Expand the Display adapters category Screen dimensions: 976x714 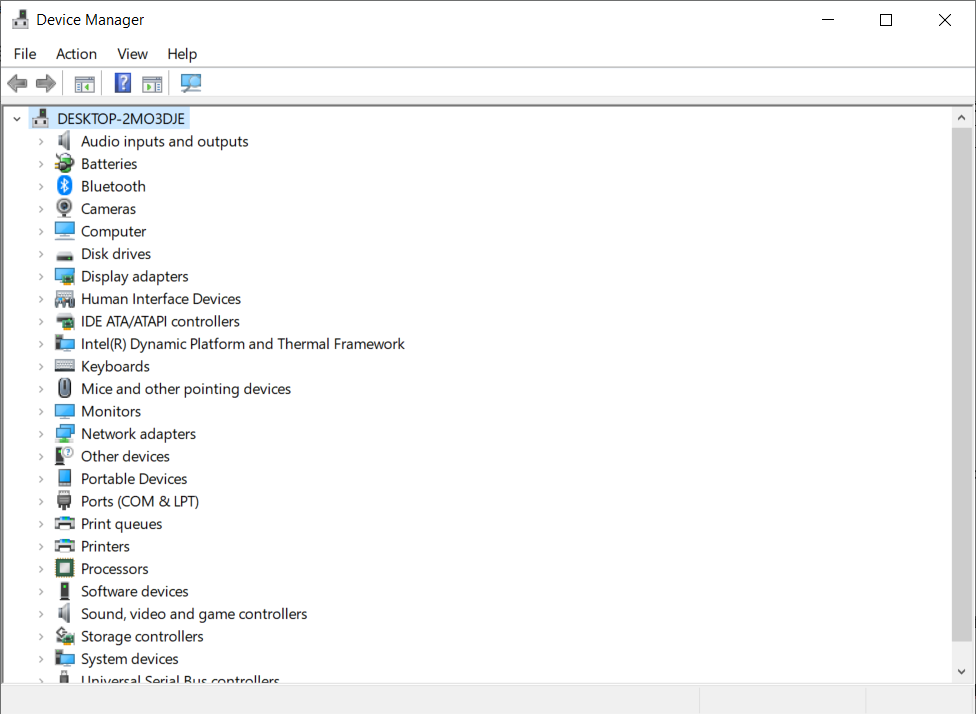tap(41, 276)
